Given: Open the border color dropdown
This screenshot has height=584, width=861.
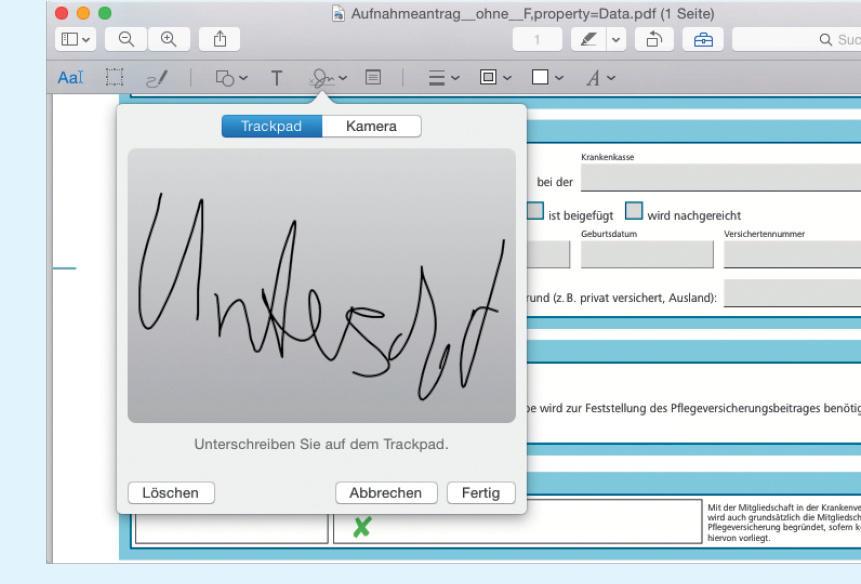Looking at the screenshot, I should (495, 77).
